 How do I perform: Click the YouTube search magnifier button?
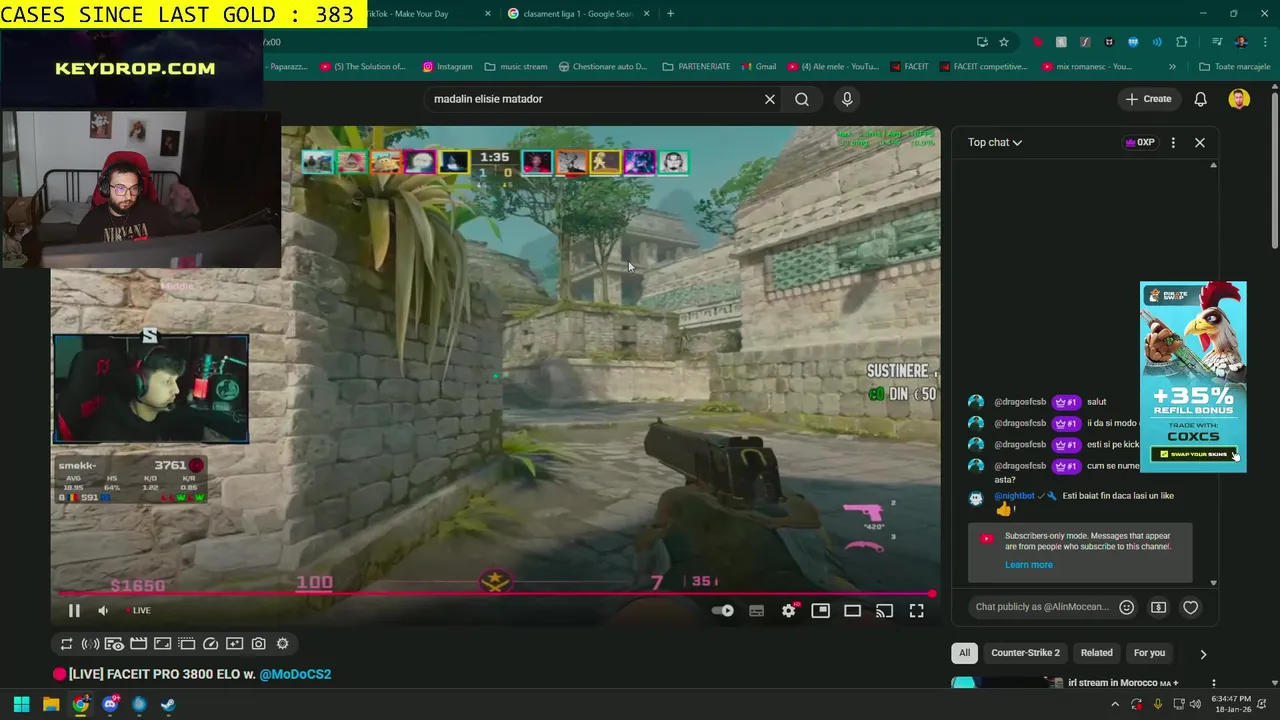pyautogui.click(x=802, y=99)
